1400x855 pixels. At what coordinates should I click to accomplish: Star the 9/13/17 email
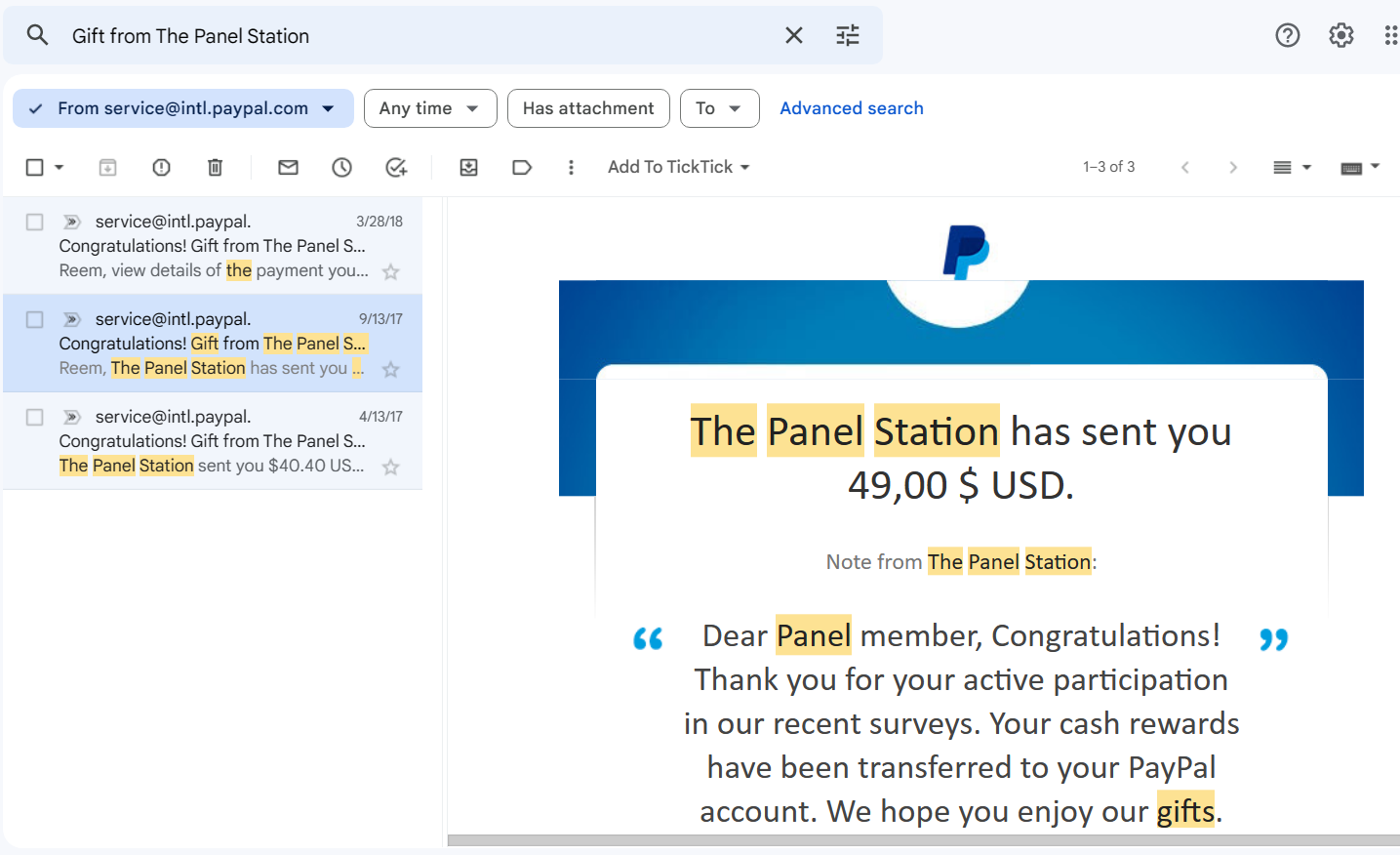(391, 369)
